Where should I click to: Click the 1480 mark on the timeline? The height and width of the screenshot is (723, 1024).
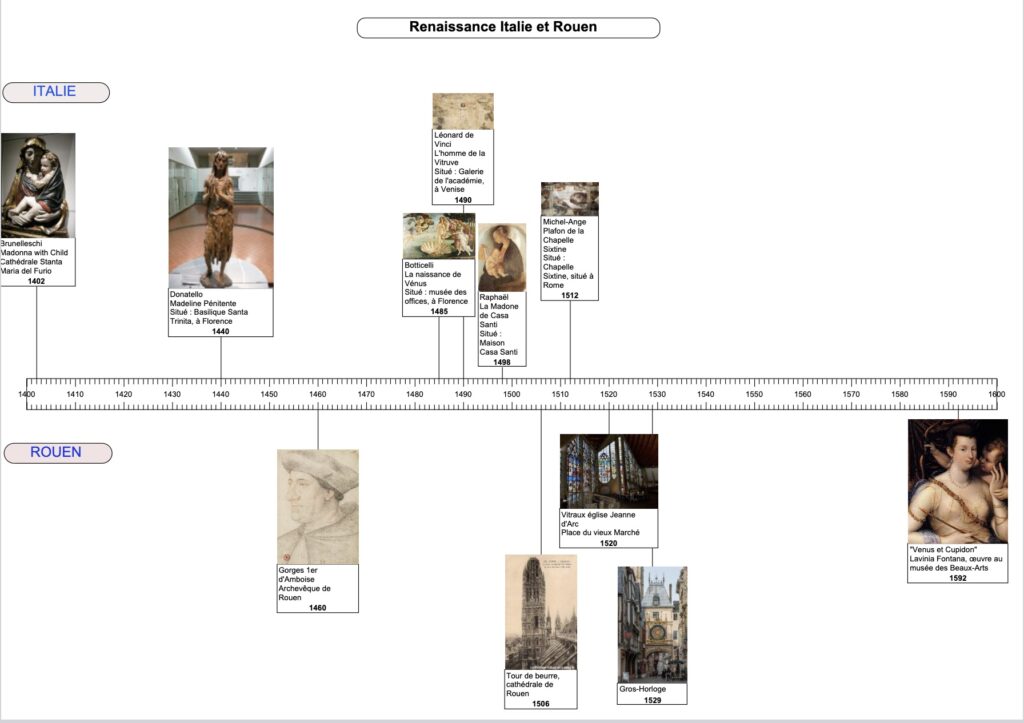(415, 394)
